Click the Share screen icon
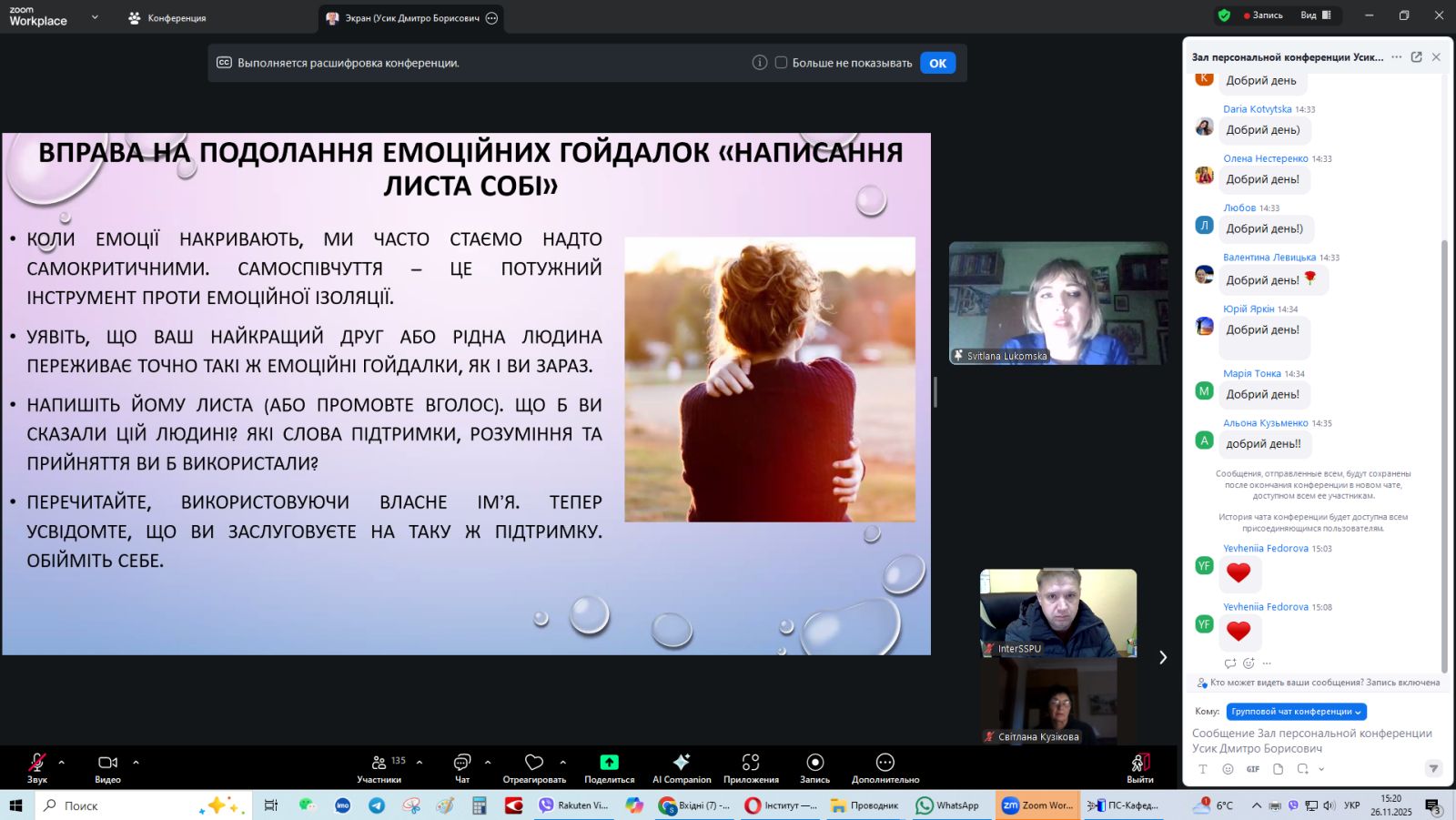This screenshot has width=1456, height=820. 609,763
